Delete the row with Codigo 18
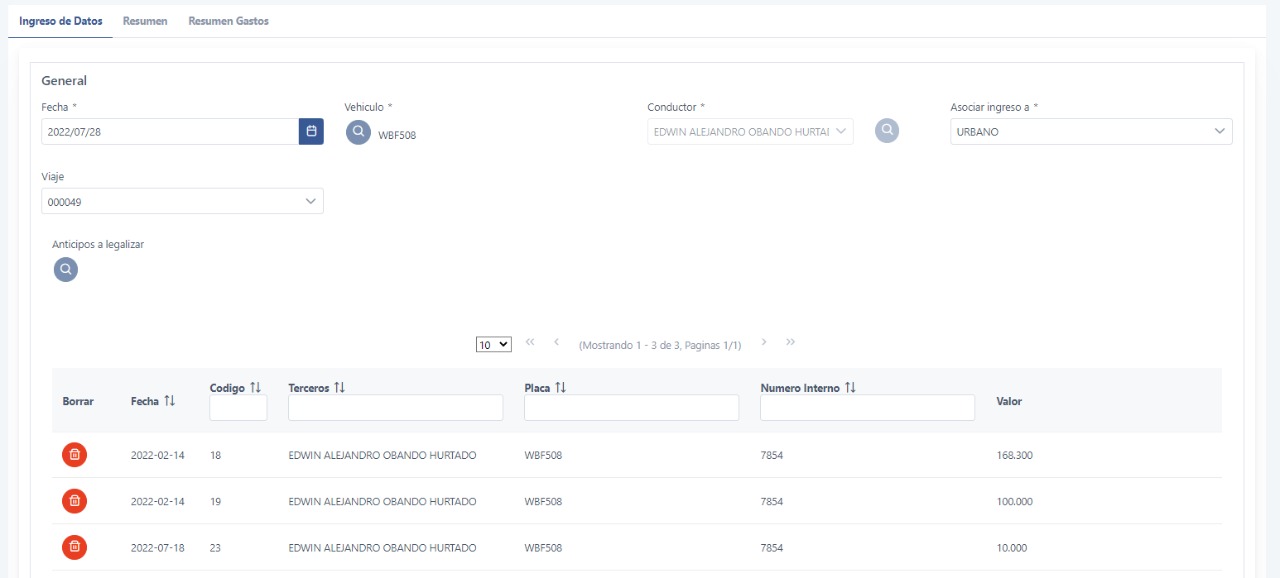Image resolution: width=1280 pixels, height=578 pixels. pos(74,455)
